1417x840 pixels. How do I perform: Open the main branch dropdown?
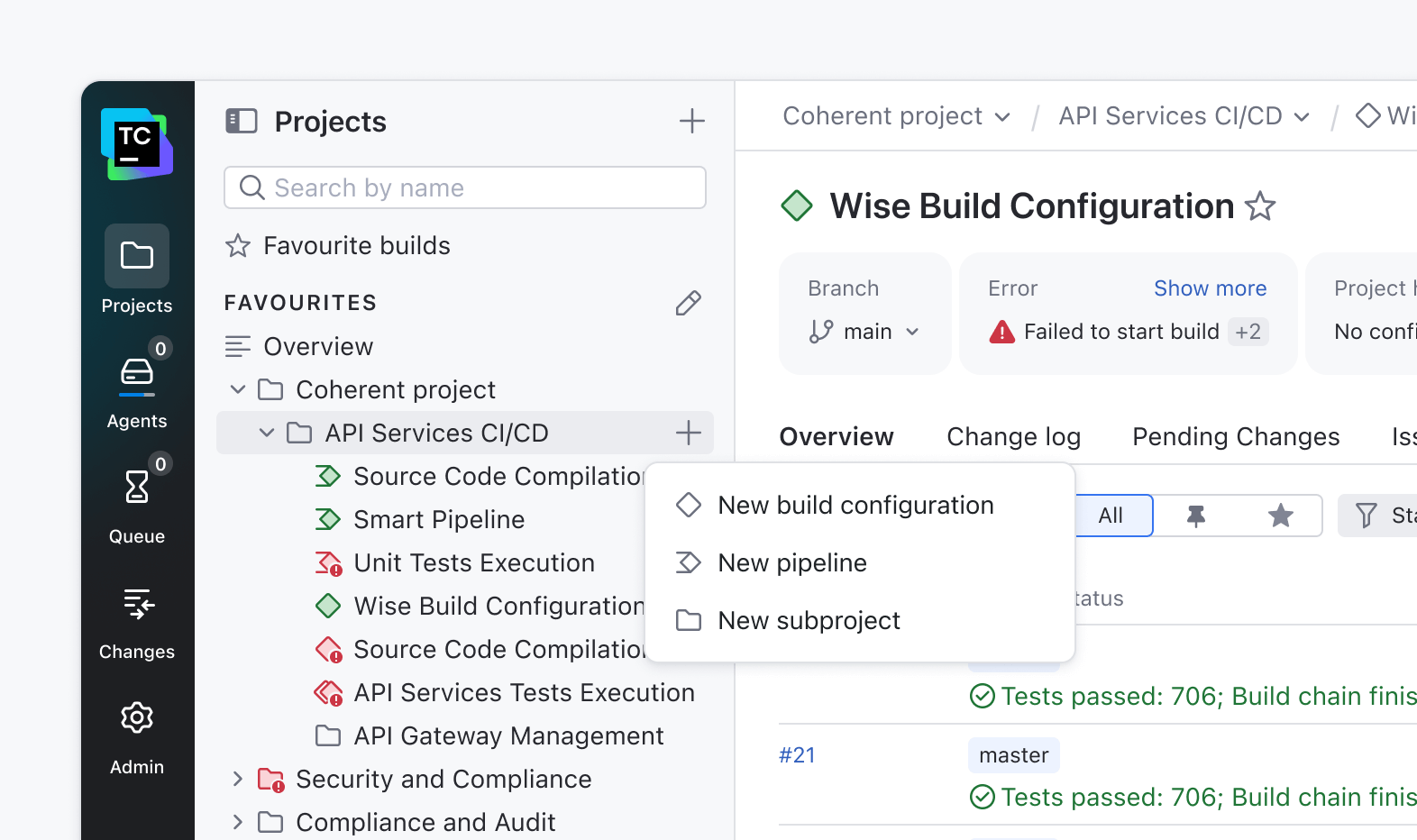pos(865,332)
